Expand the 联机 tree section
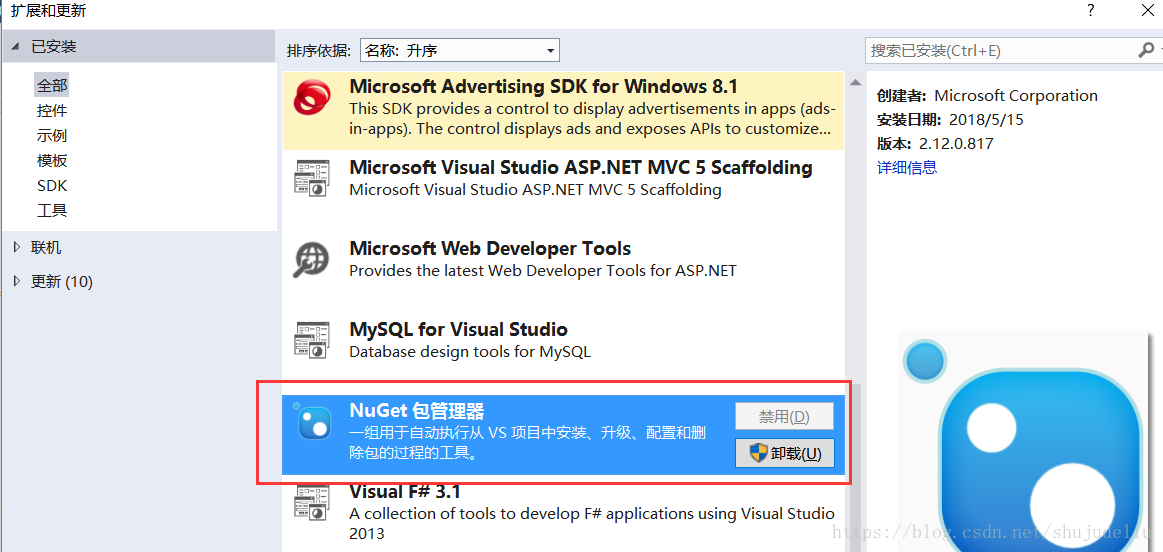1163x552 pixels. click(18, 248)
